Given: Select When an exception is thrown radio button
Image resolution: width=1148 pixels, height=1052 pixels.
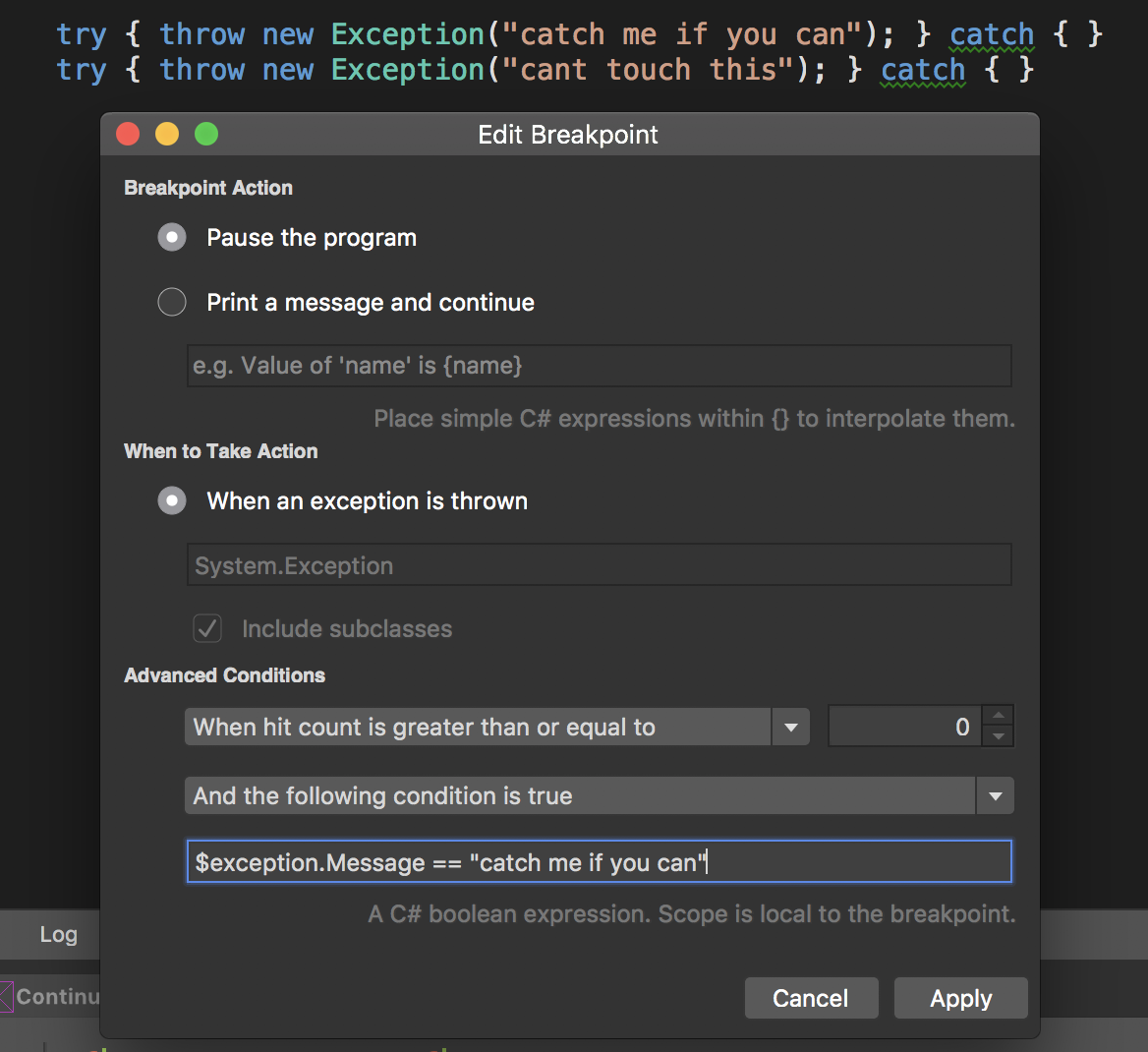Looking at the screenshot, I should [172, 501].
